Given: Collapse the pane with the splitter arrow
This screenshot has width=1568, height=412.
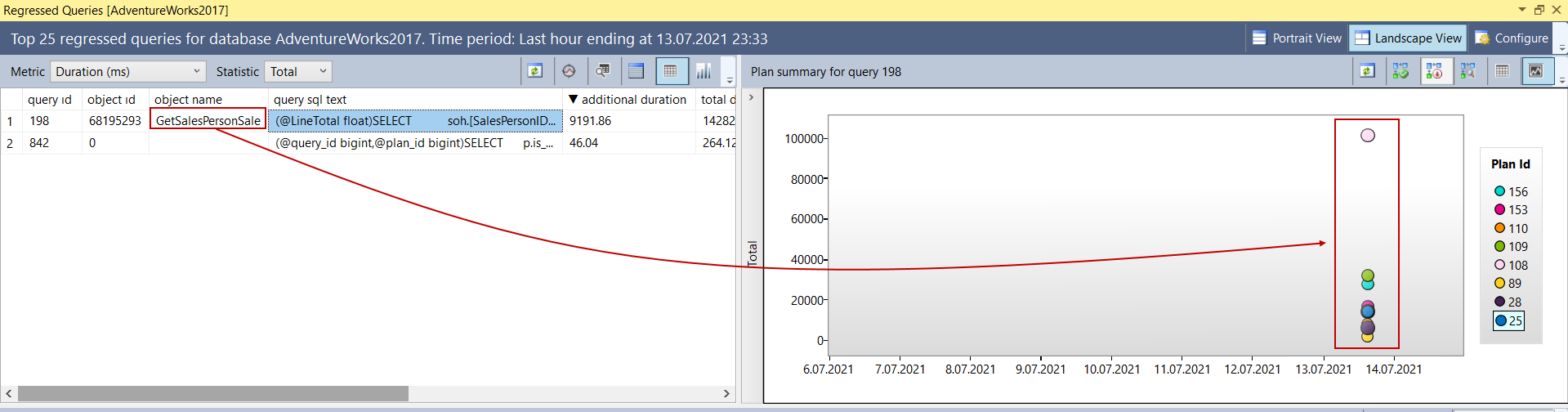Looking at the screenshot, I should coord(752,97).
